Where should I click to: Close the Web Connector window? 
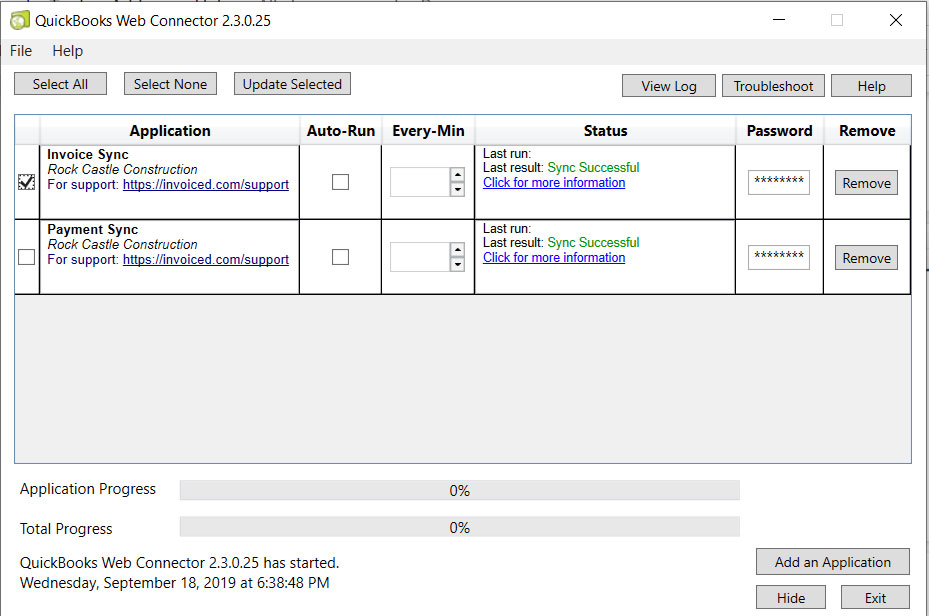click(896, 20)
